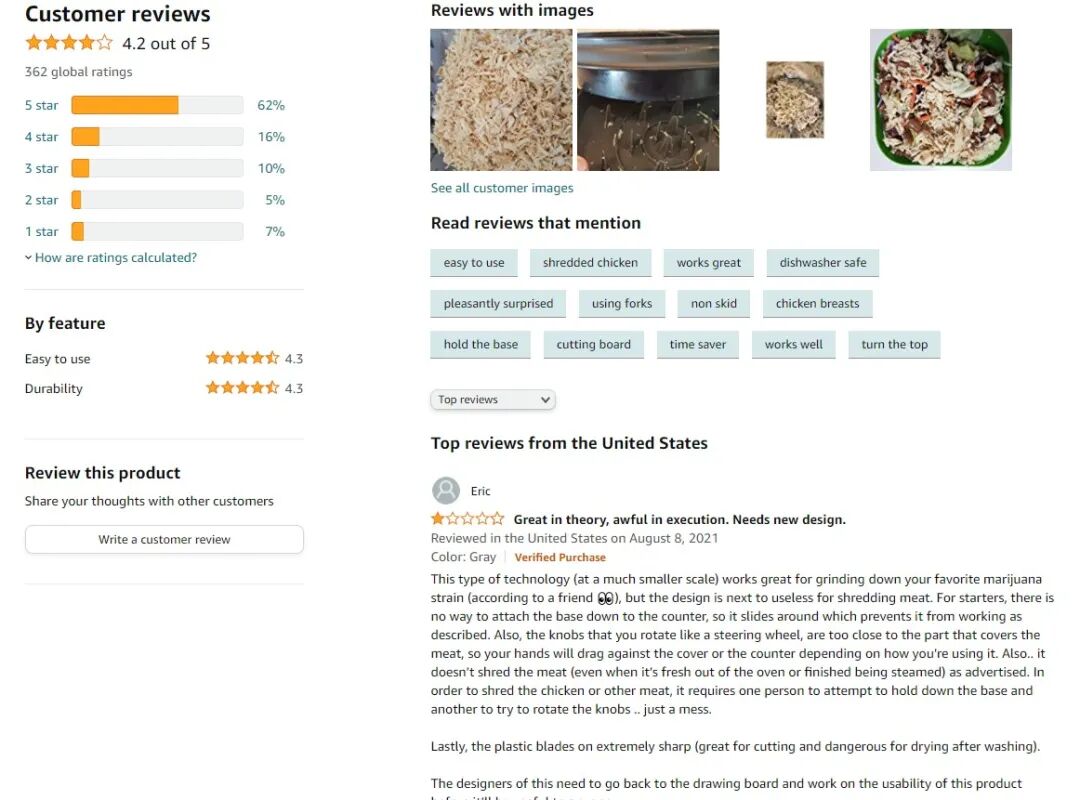Select the 'cutting board' mention tag

pos(594,345)
